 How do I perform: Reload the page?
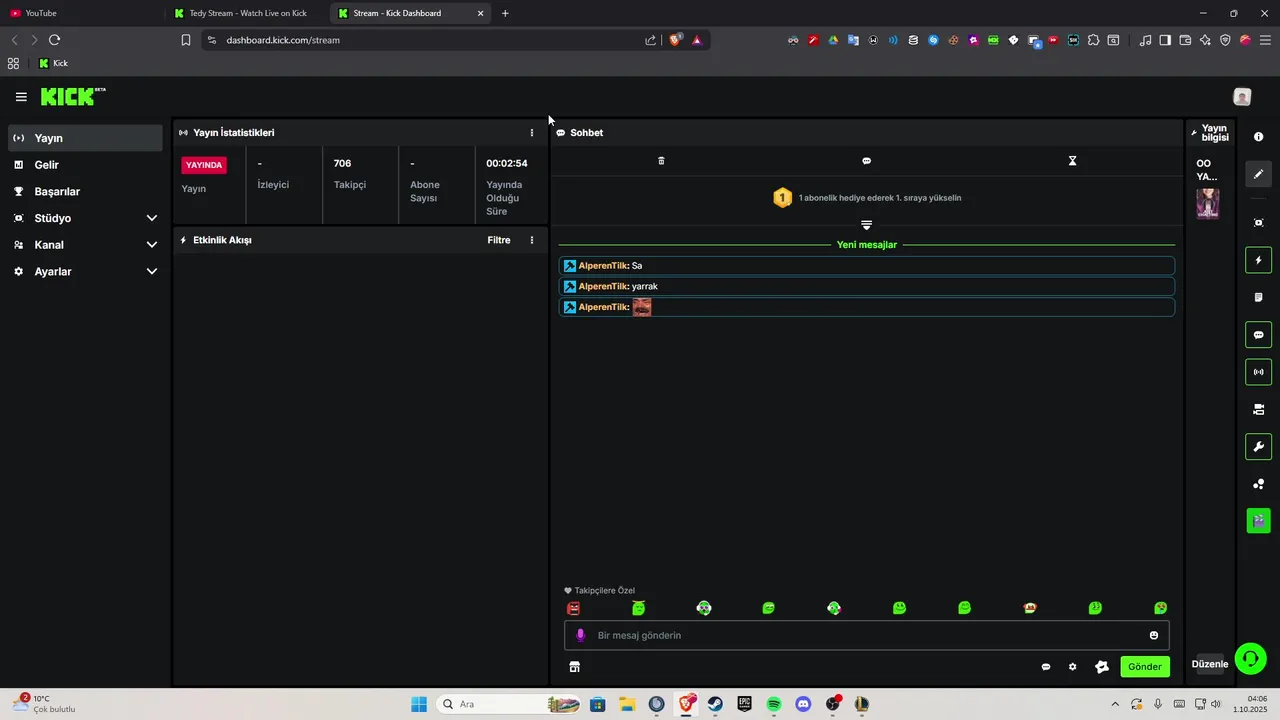54,40
